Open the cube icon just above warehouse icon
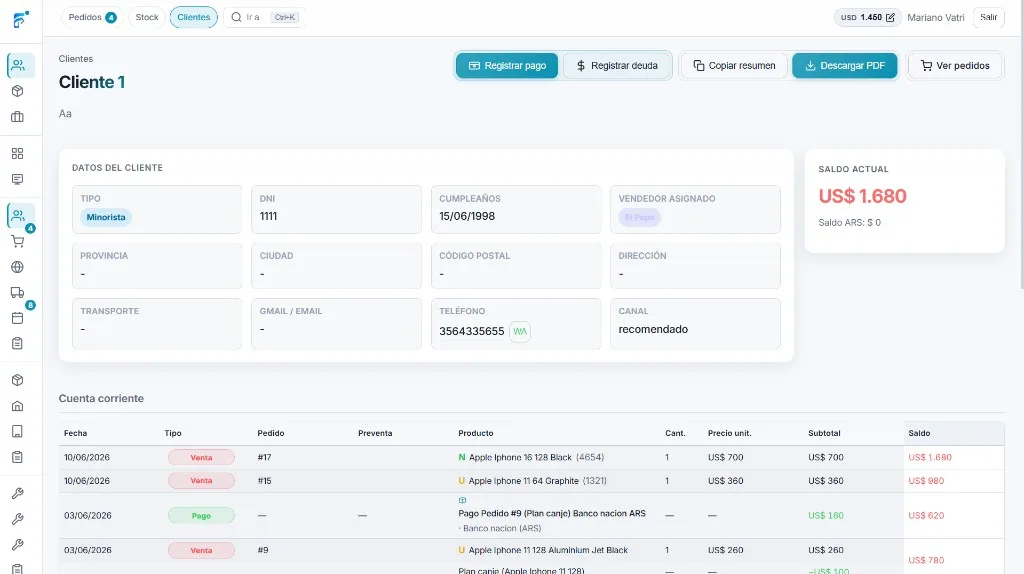The image size is (1024, 574). pyautogui.click(x=18, y=380)
